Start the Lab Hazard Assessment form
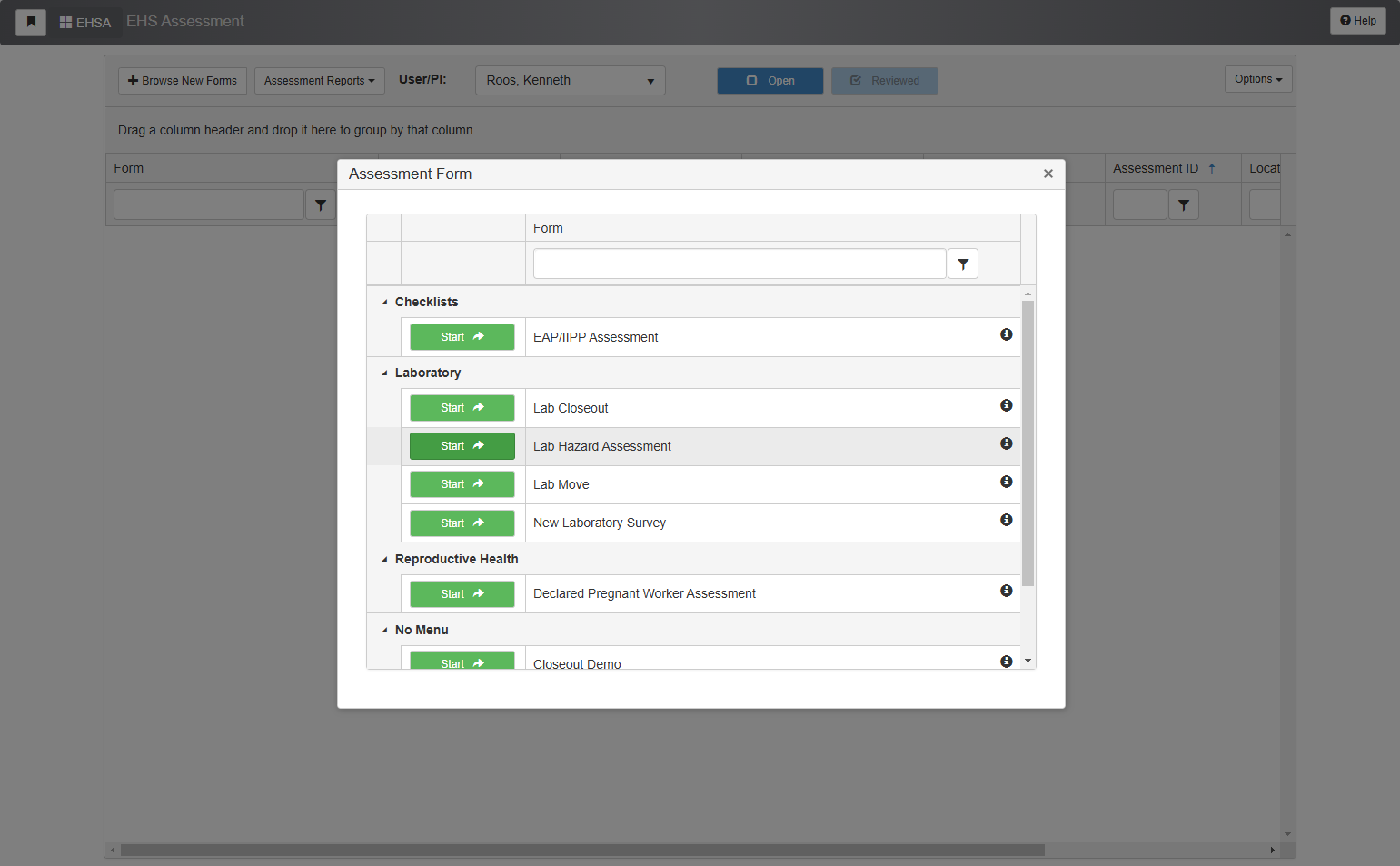This screenshot has height=866, width=1400. pos(462,446)
